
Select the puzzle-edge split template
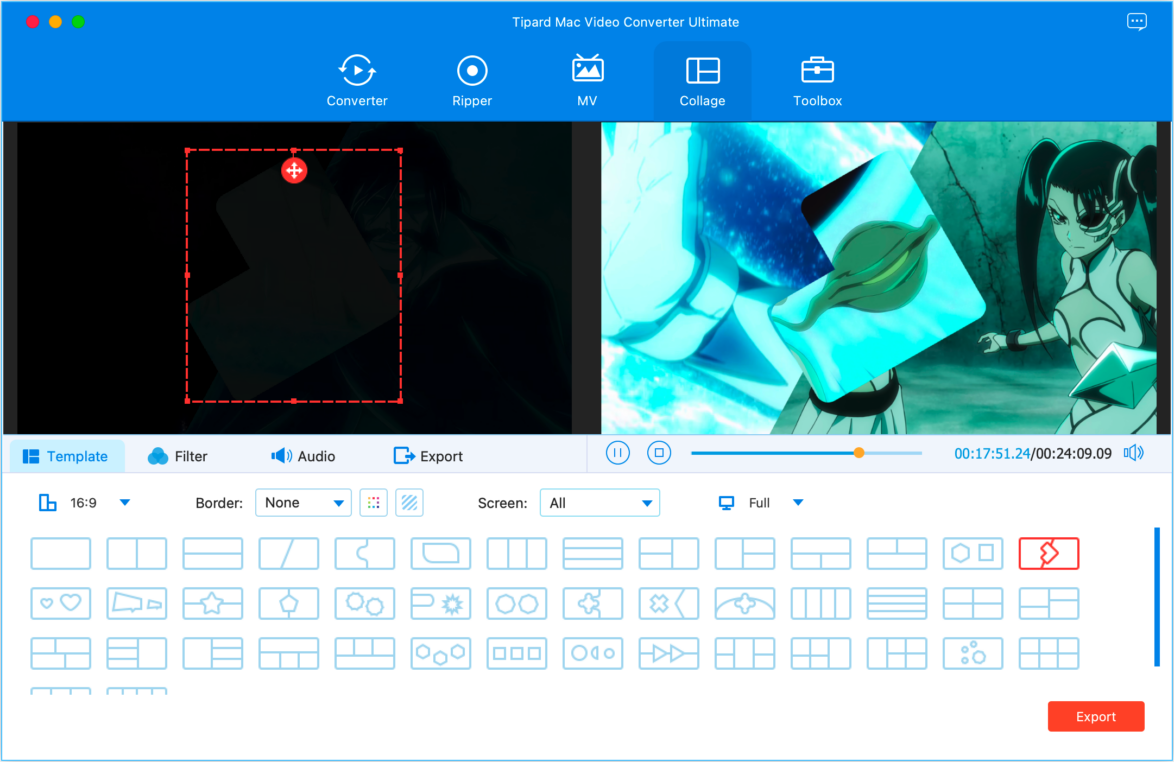click(365, 553)
